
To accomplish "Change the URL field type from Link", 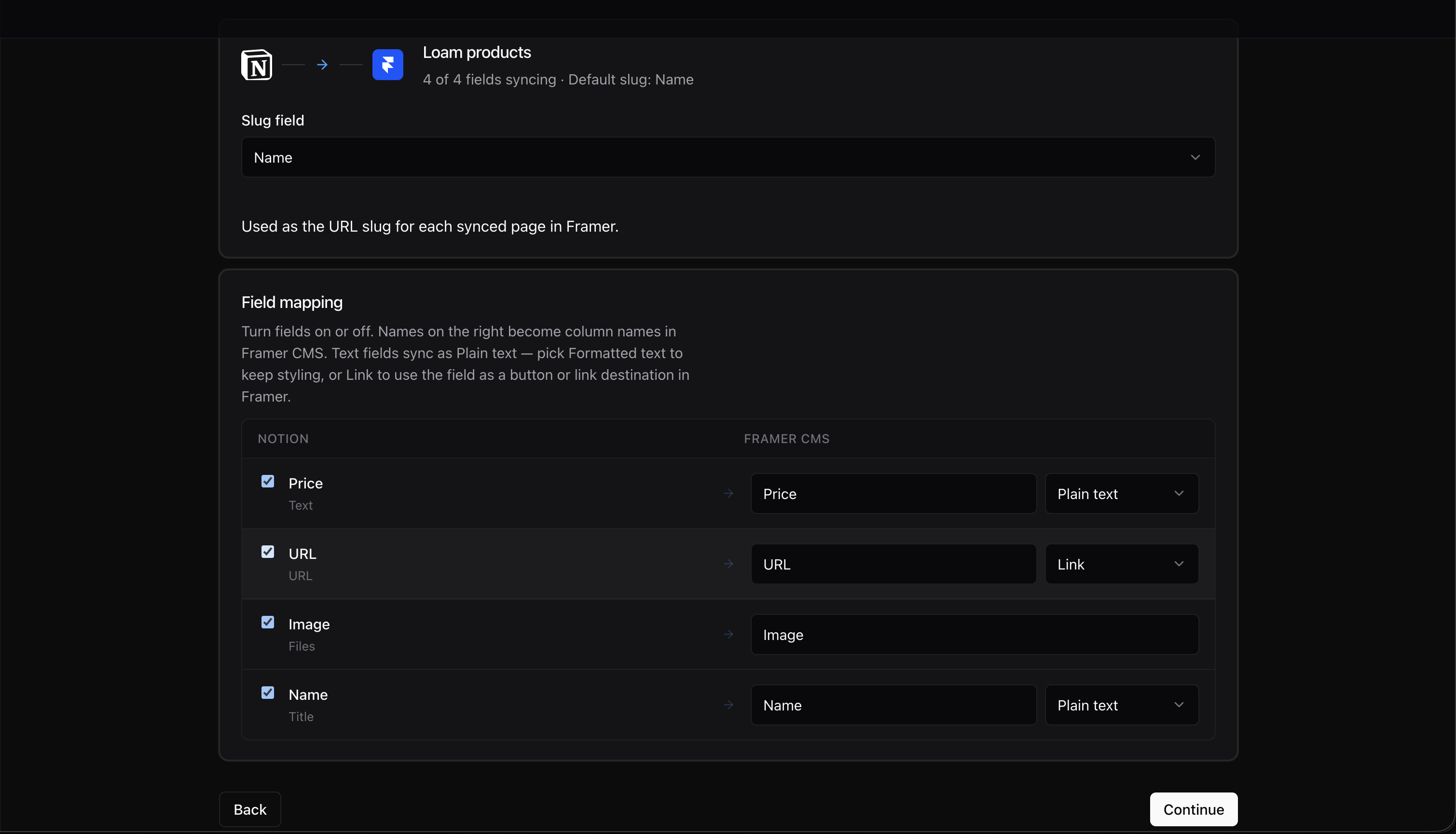I will click(1121, 564).
